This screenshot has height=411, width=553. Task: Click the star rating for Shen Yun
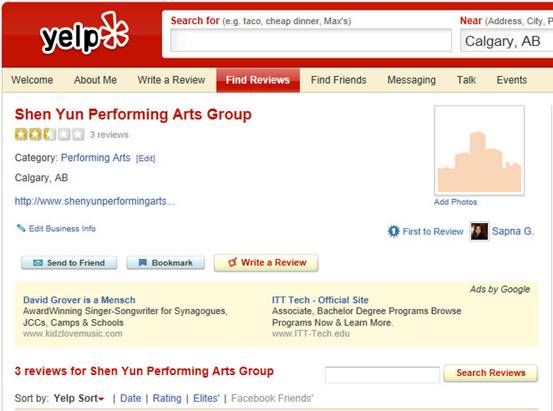click(49, 134)
